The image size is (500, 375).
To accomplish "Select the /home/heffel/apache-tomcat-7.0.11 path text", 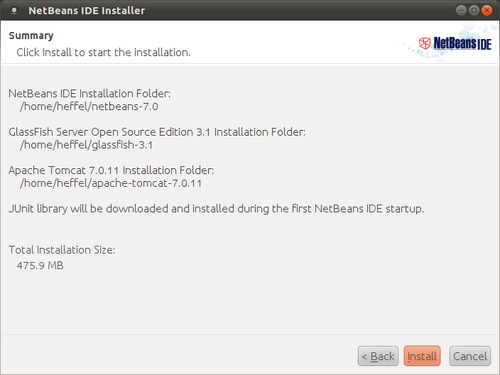I will (111, 183).
